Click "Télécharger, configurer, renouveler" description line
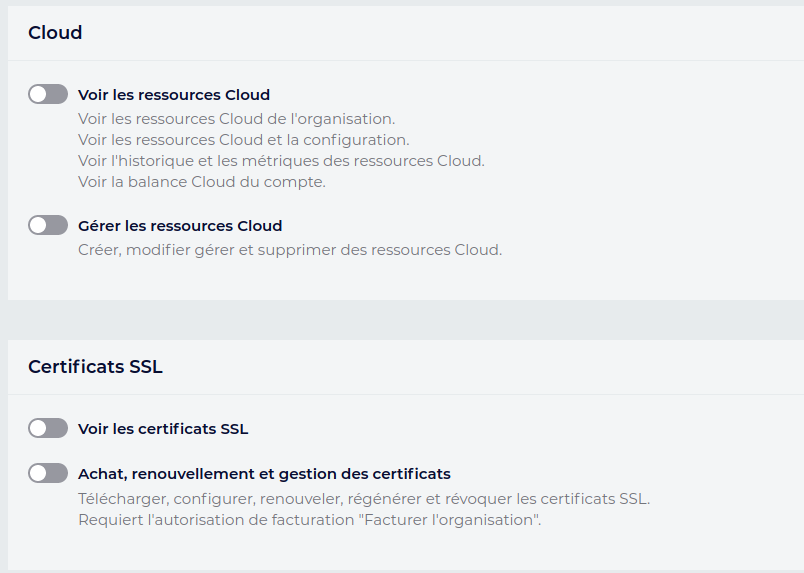The width and height of the screenshot is (804, 573). pos(364,498)
